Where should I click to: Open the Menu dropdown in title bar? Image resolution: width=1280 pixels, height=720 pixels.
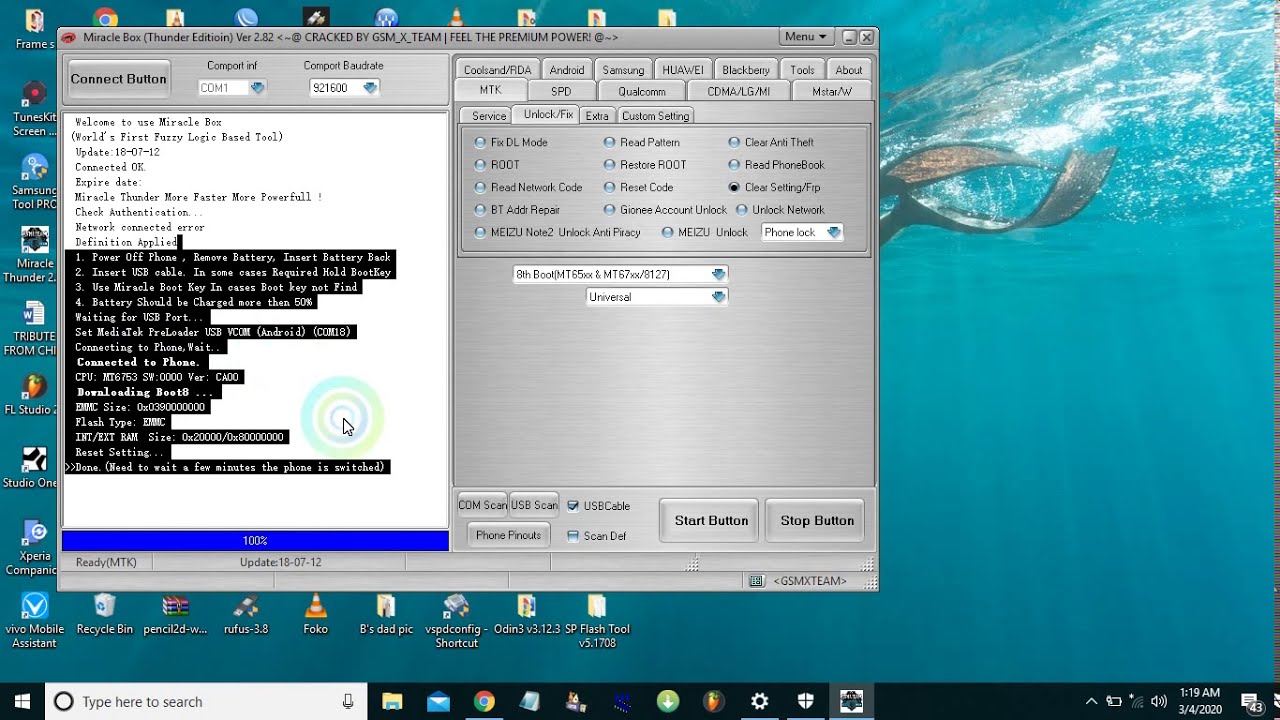[806, 37]
